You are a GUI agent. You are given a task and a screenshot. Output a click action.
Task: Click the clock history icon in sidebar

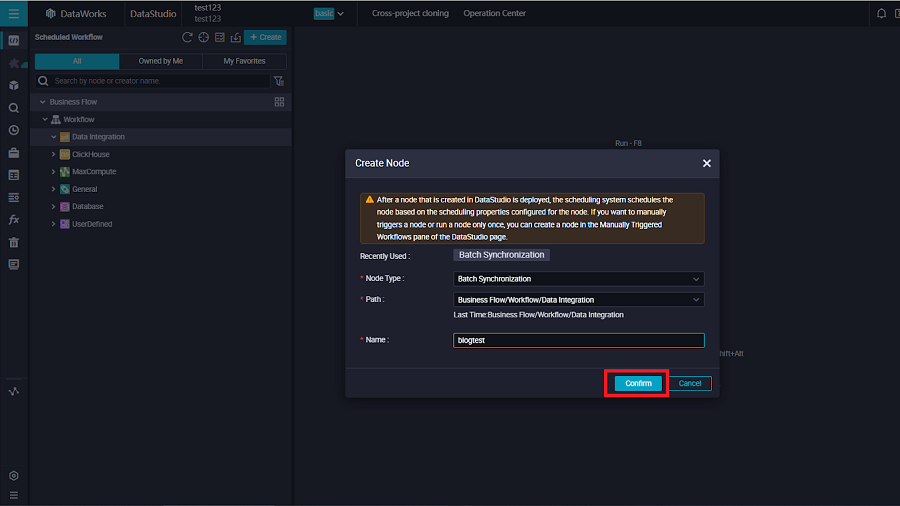pos(14,130)
